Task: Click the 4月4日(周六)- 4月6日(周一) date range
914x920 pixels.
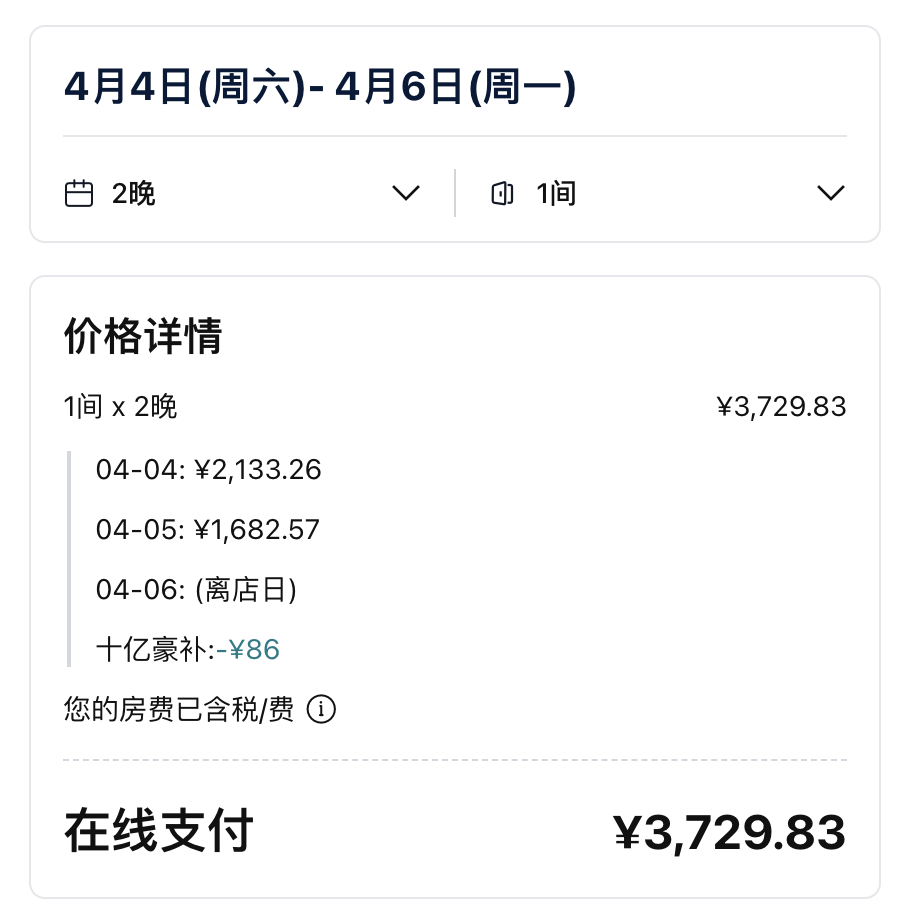Action: click(x=320, y=88)
